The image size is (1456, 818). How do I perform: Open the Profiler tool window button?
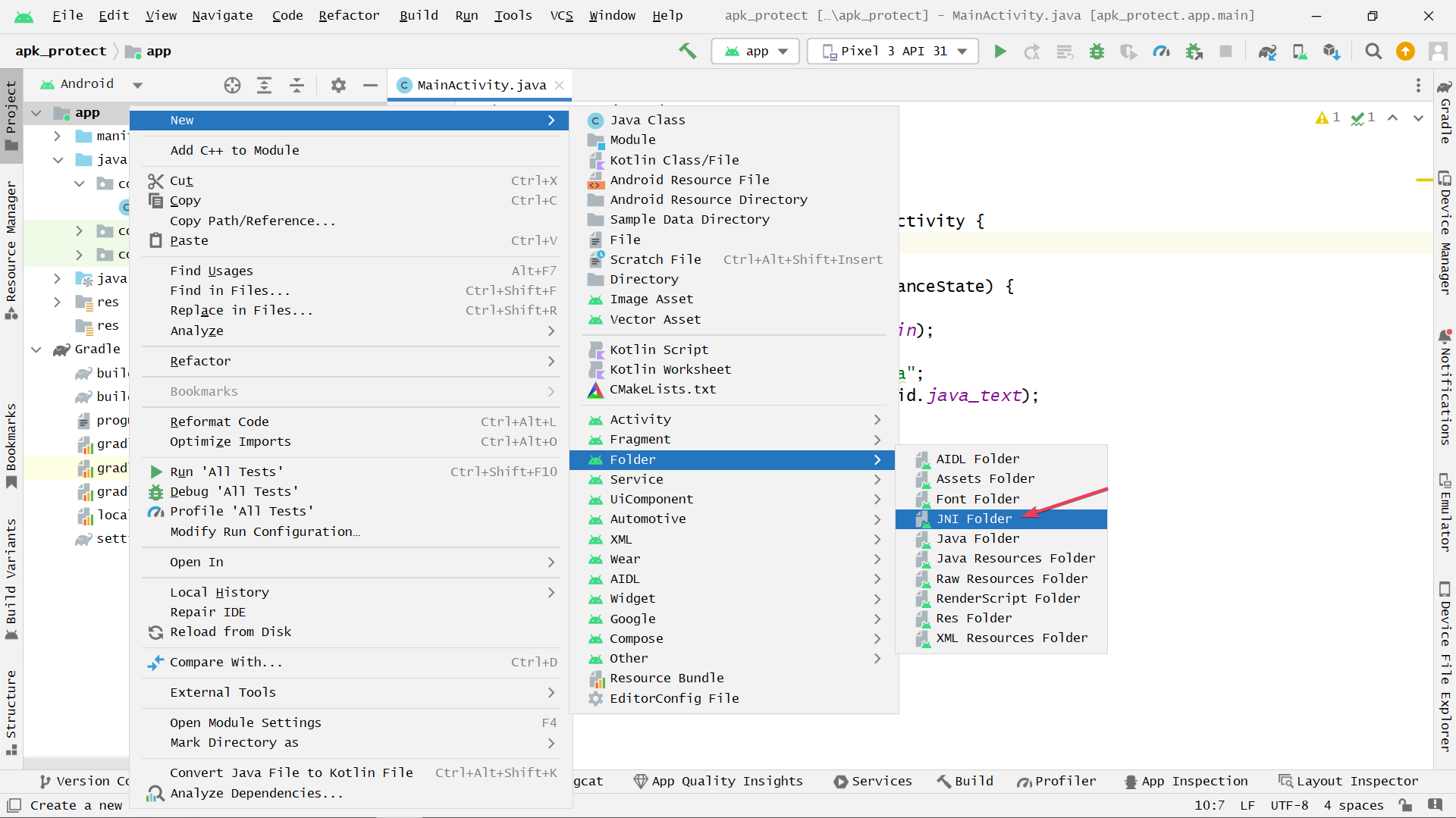click(x=1056, y=781)
